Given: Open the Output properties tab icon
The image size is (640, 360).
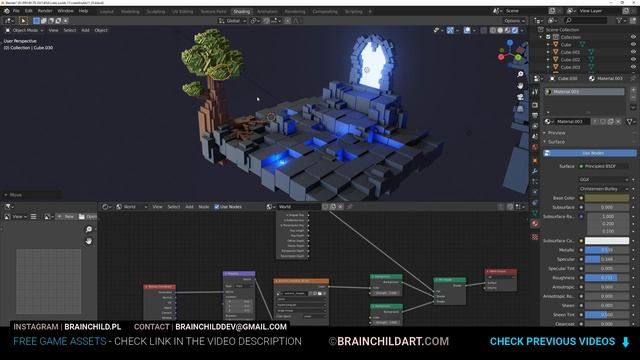Looking at the screenshot, I should 535,116.
